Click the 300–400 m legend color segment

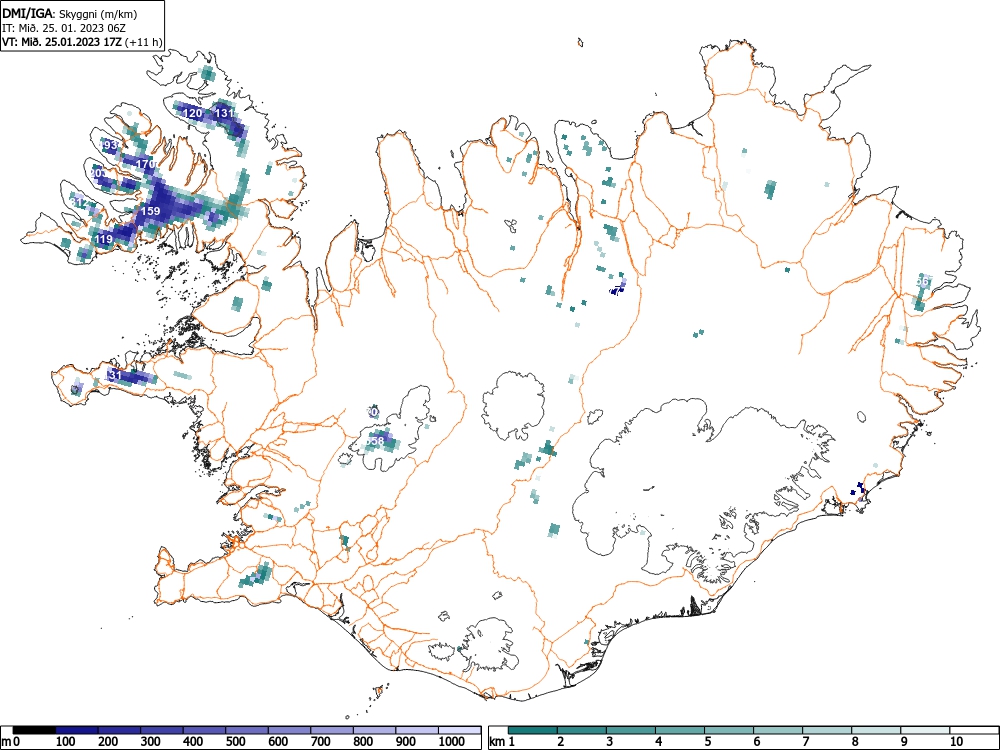(162, 730)
